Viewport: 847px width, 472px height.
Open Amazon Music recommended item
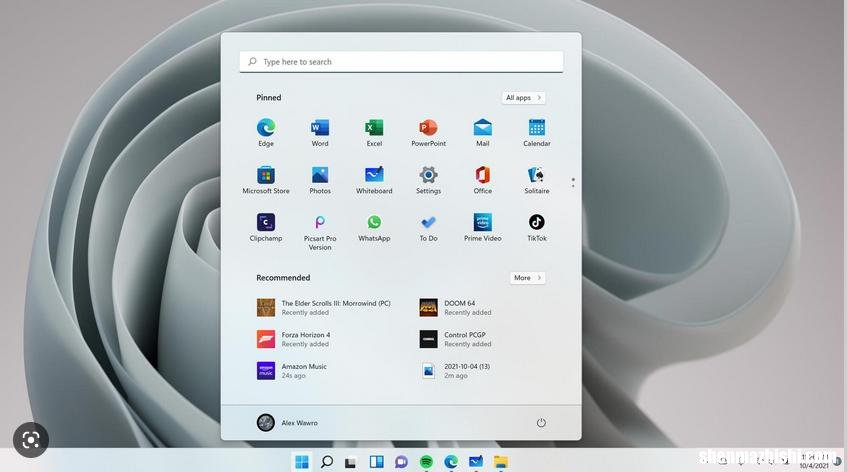click(292, 370)
